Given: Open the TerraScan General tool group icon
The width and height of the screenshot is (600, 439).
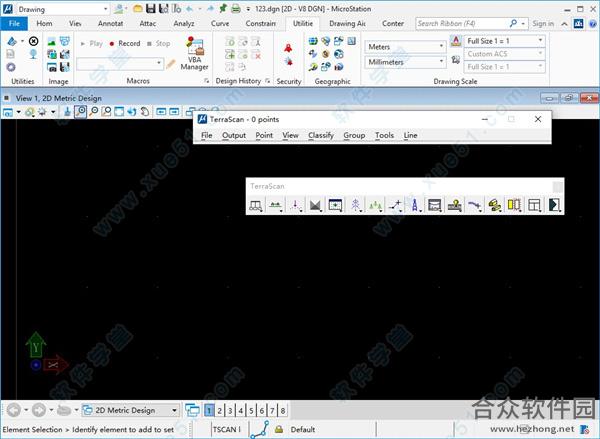Looking at the screenshot, I should pyautogui.click(x=256, y=206).
